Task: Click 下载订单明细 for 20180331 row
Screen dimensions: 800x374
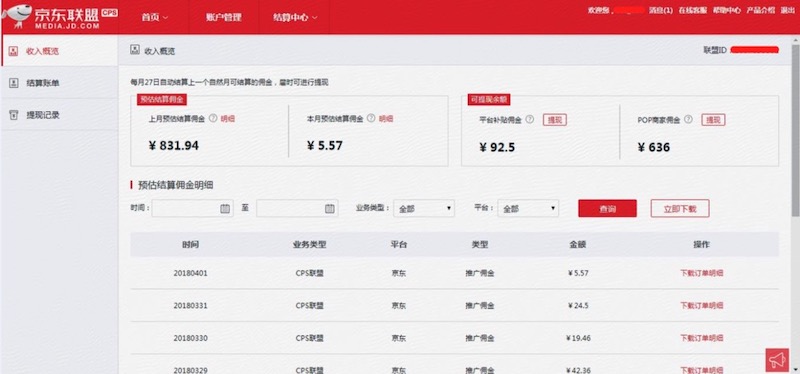Action: [702, 306]
